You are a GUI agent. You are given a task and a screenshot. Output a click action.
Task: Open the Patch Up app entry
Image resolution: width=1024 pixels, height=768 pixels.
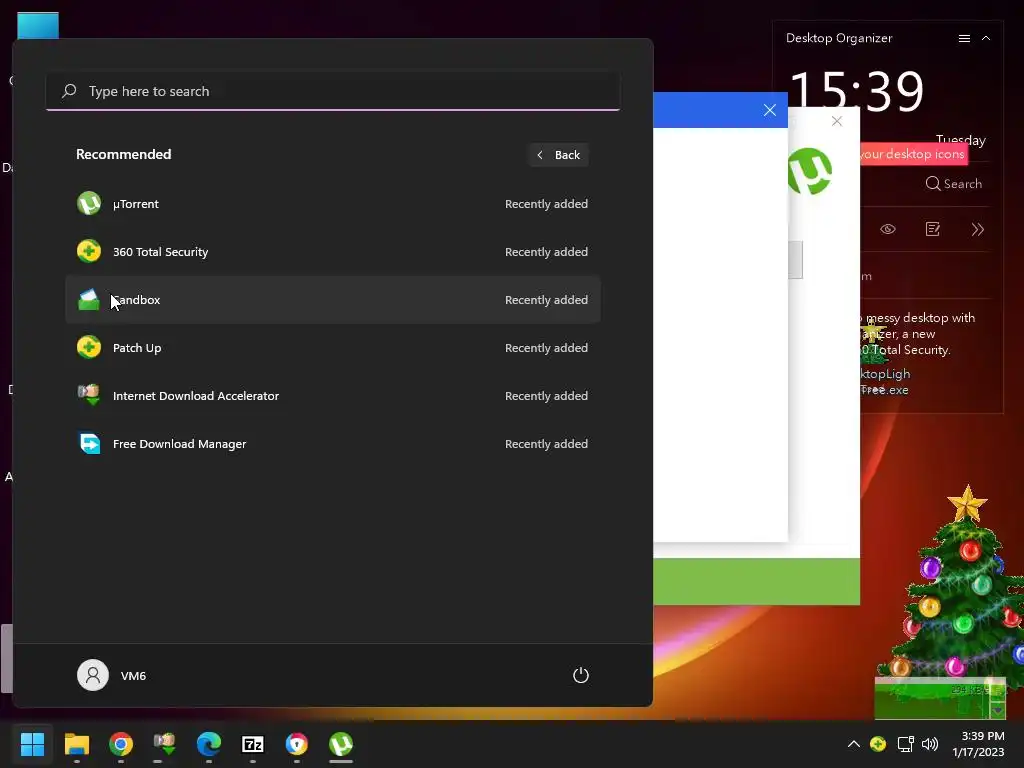tap(332, 348)
